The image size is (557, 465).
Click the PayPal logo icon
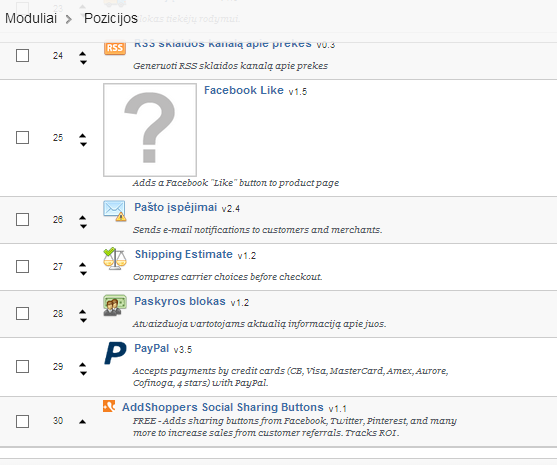(x=115, y=353)
